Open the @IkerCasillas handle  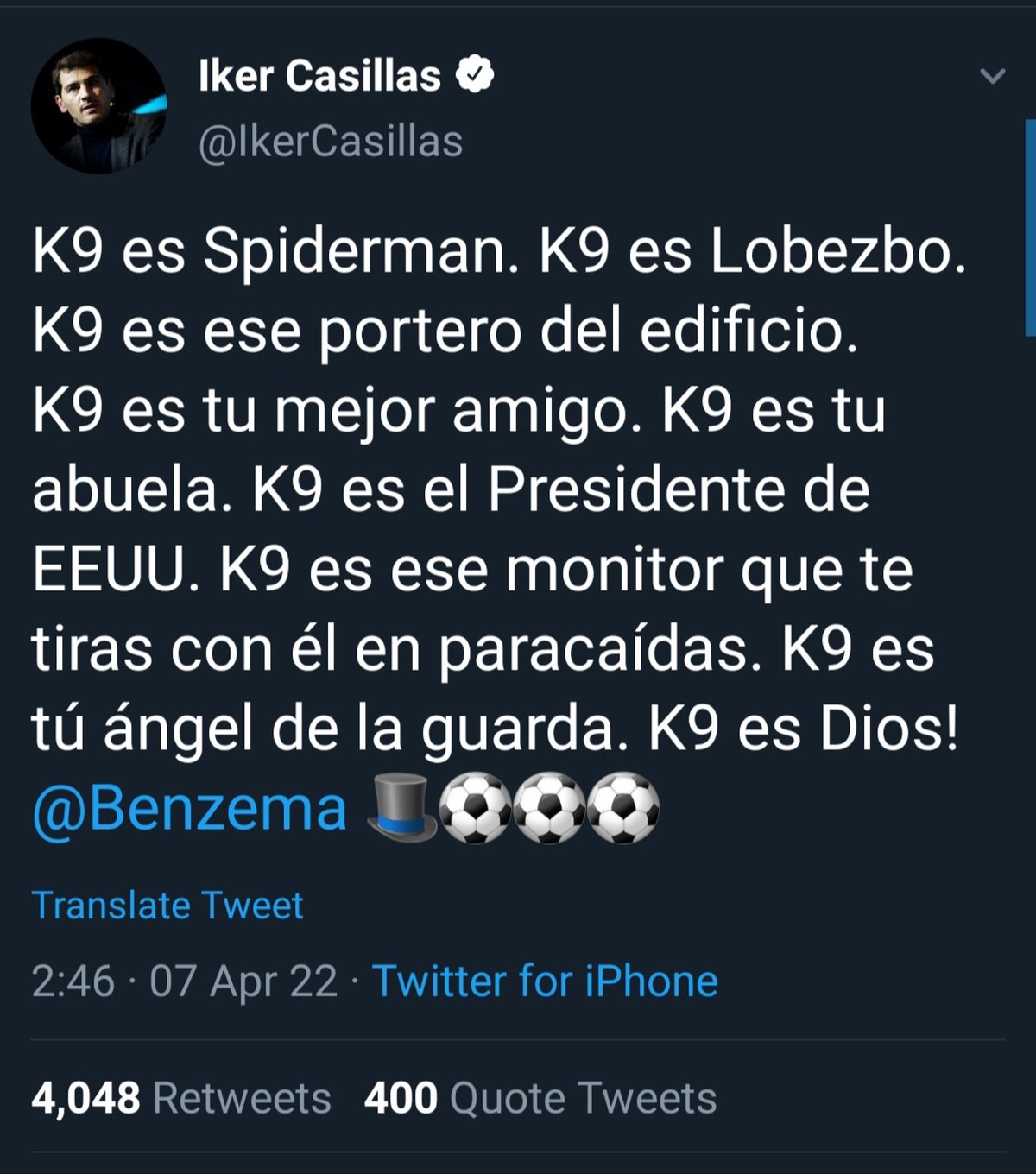(331, 142)
